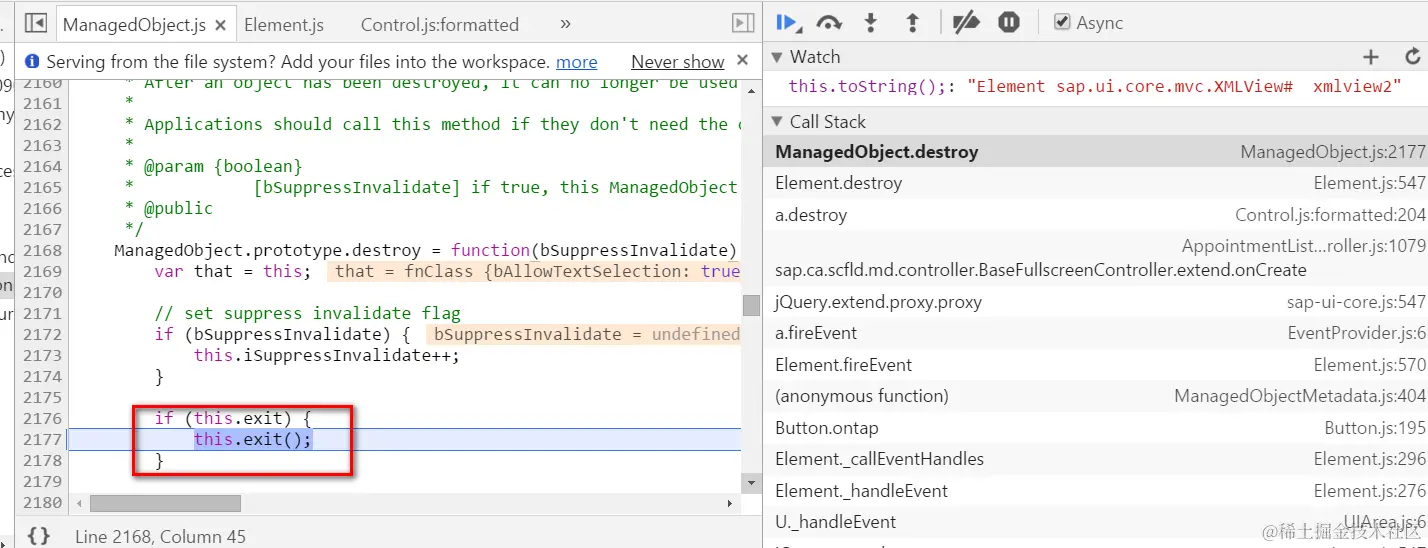This screenshot has width=1428, height=548.
Task: Open the Button.js:195 source link
Action: point(1375,428)
